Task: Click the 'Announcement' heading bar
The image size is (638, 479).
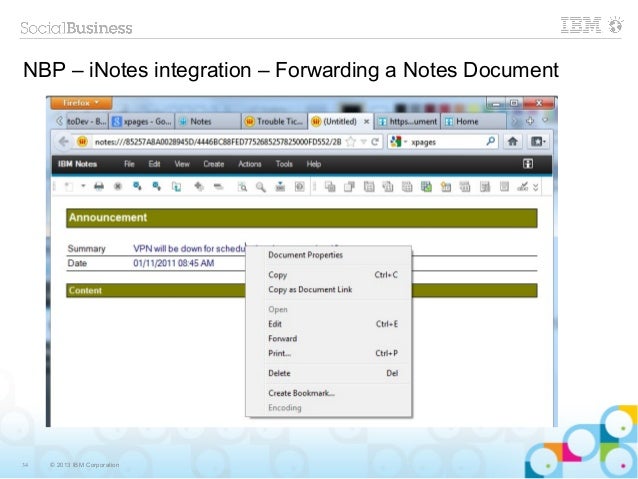Action: pyautogui.click(x=302, y=218)
